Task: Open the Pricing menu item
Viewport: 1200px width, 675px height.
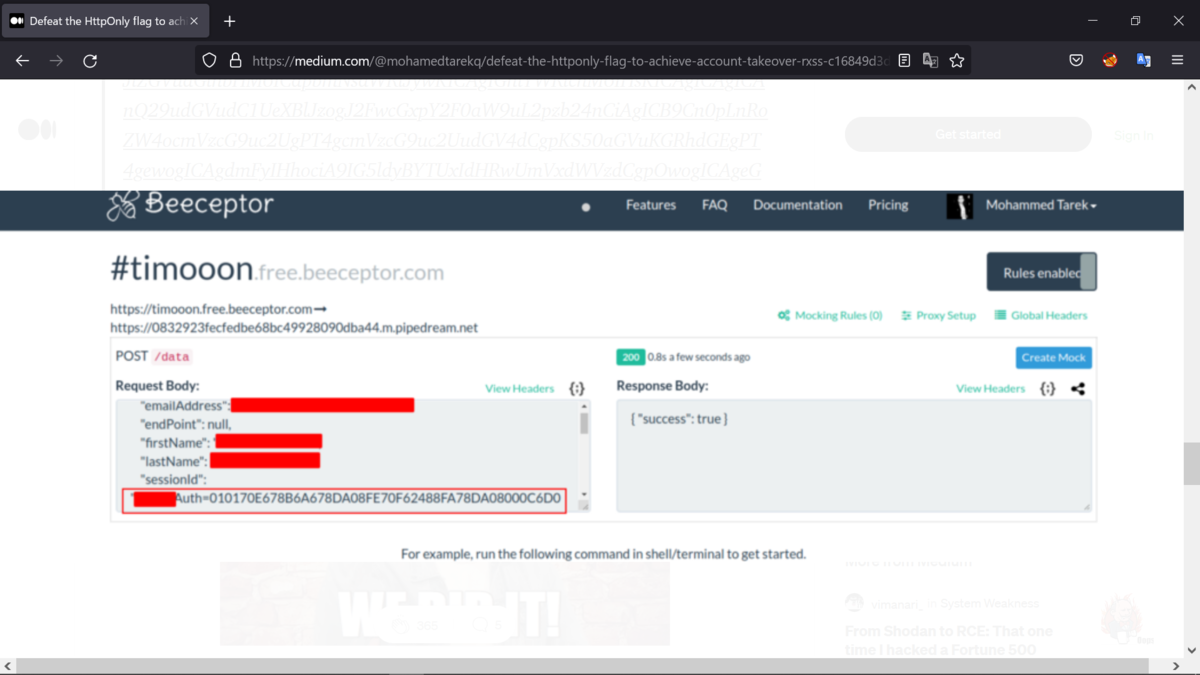Action: pos(888,205)
